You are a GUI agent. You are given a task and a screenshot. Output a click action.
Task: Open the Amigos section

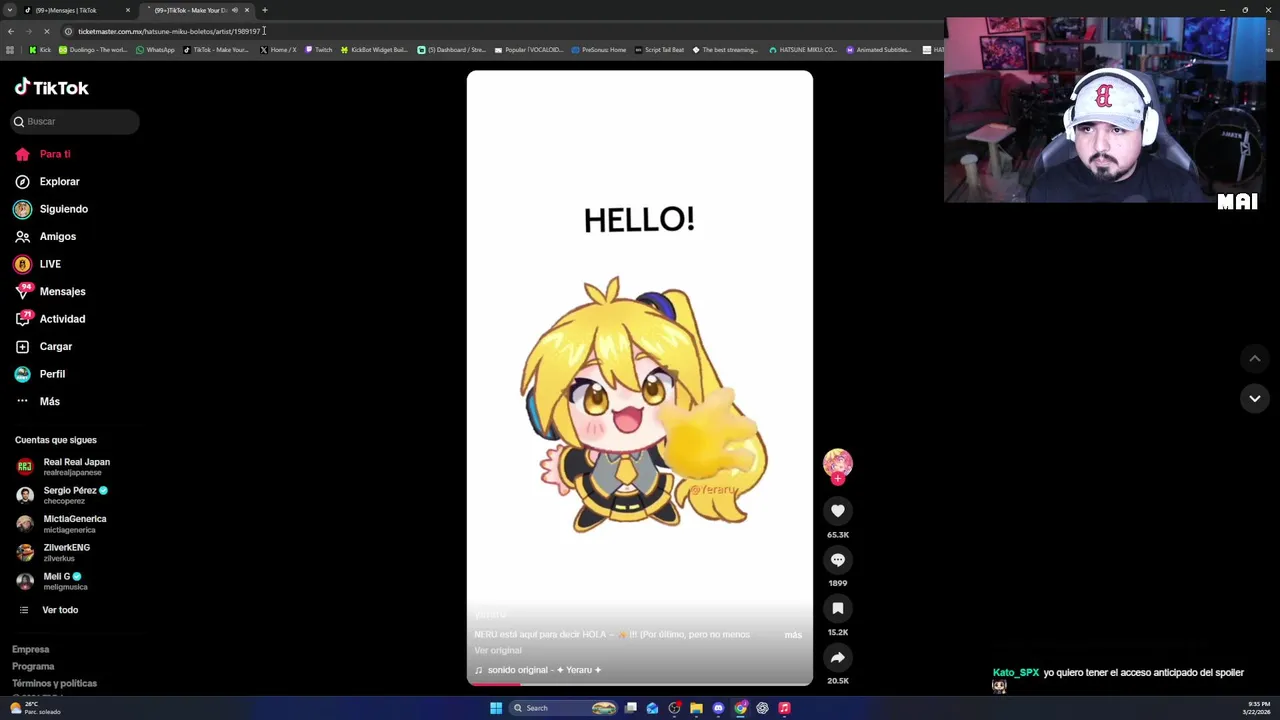pyautogui.click(x=45, y=237)
